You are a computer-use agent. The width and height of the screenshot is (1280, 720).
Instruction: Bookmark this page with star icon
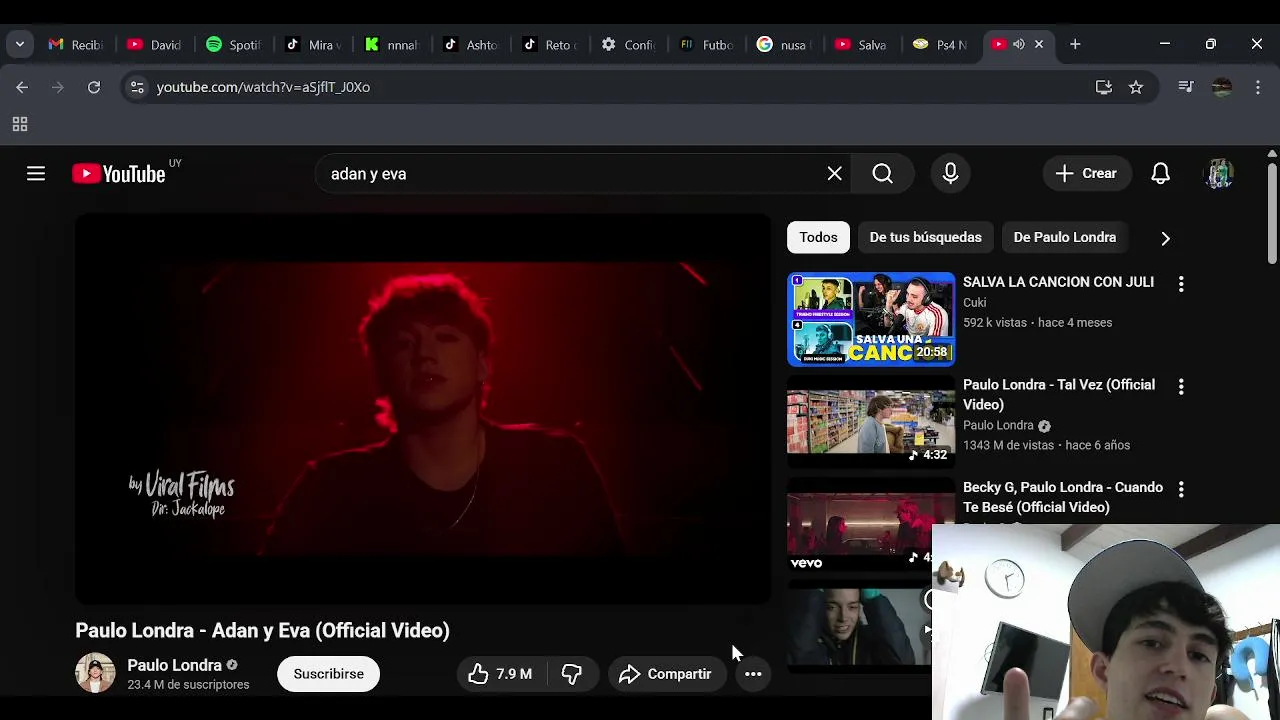click(1136, 87)
